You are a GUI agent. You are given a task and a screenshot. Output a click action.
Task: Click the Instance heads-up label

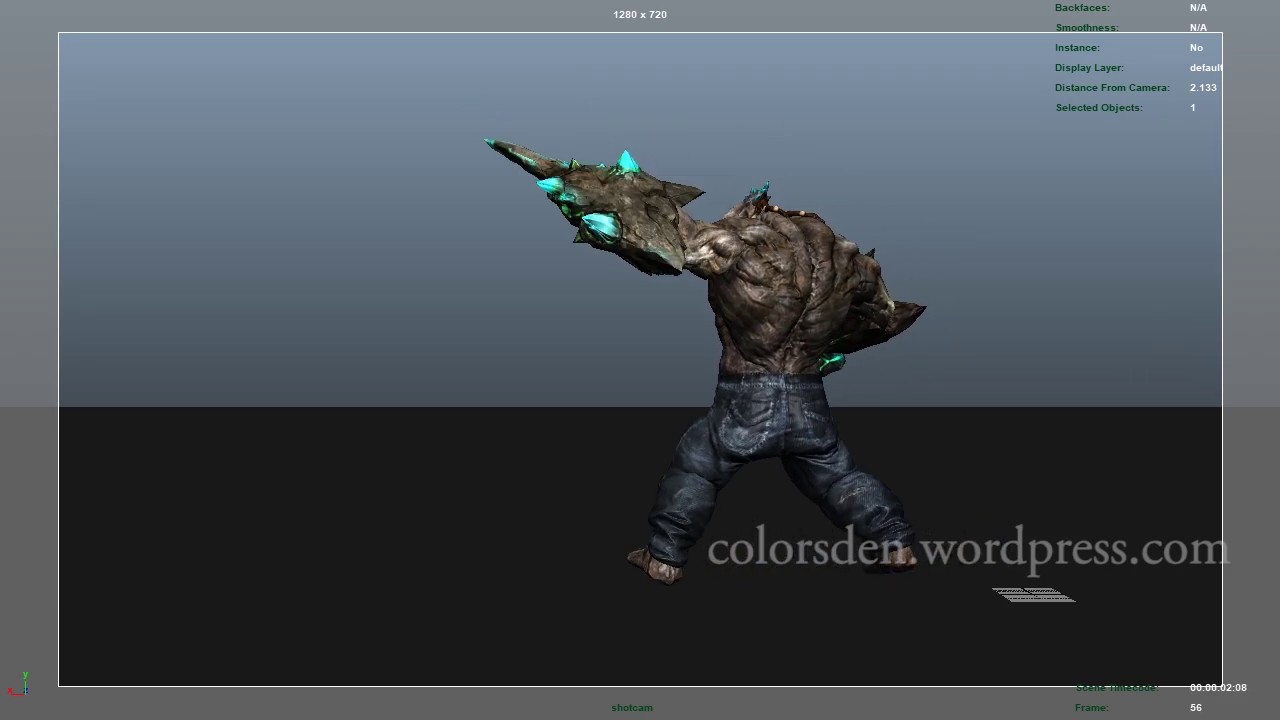1077,48
